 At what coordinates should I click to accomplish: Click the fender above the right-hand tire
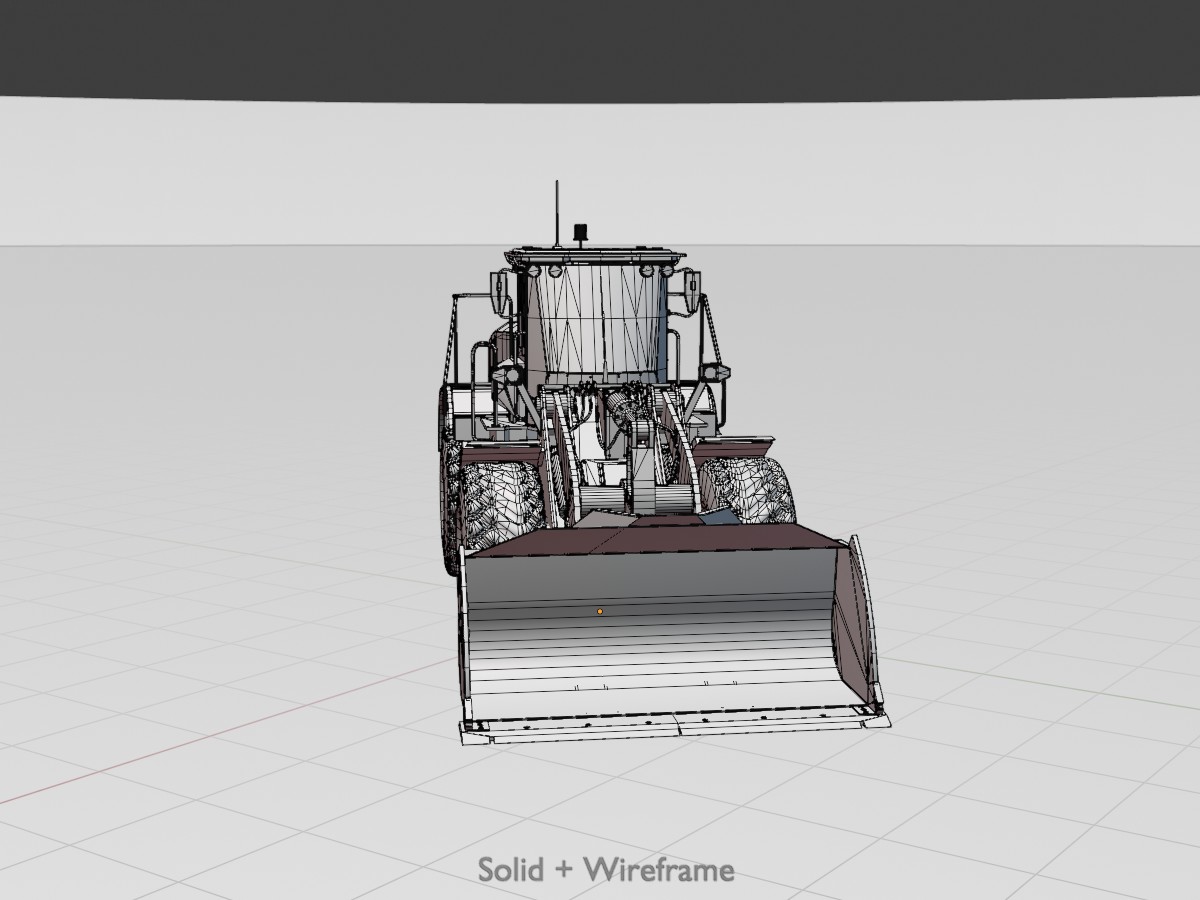(745, 445)
